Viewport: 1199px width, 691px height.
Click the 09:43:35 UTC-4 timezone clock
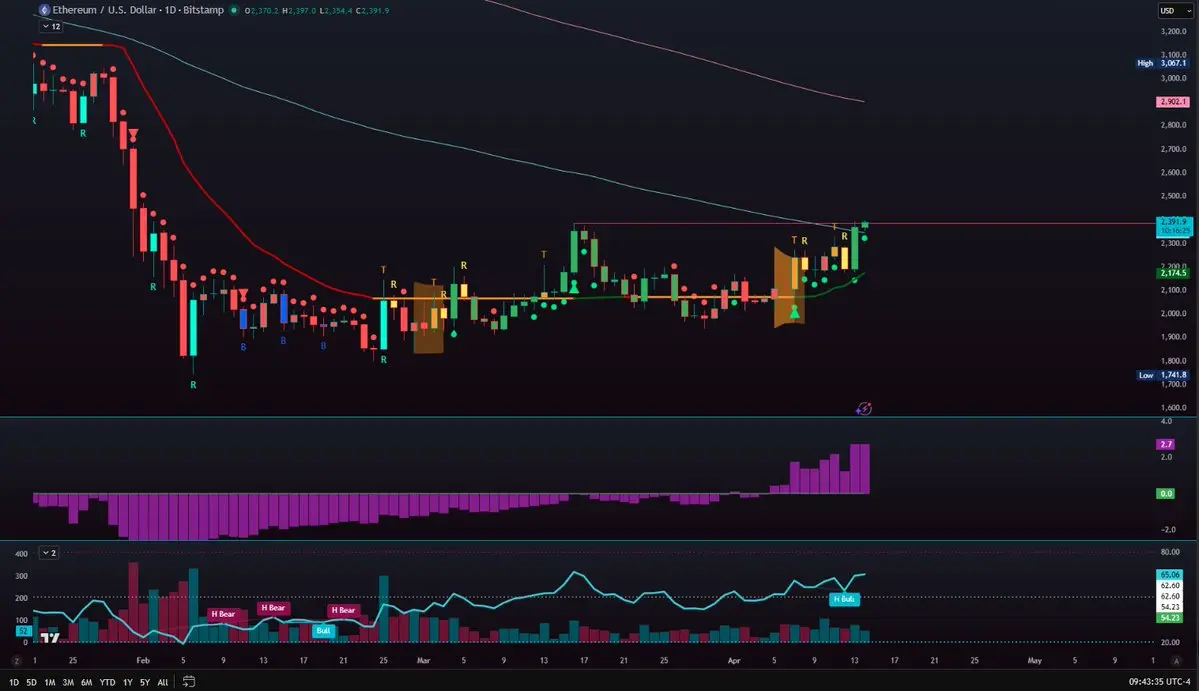pyautogui.click(x=1159, y=682)
